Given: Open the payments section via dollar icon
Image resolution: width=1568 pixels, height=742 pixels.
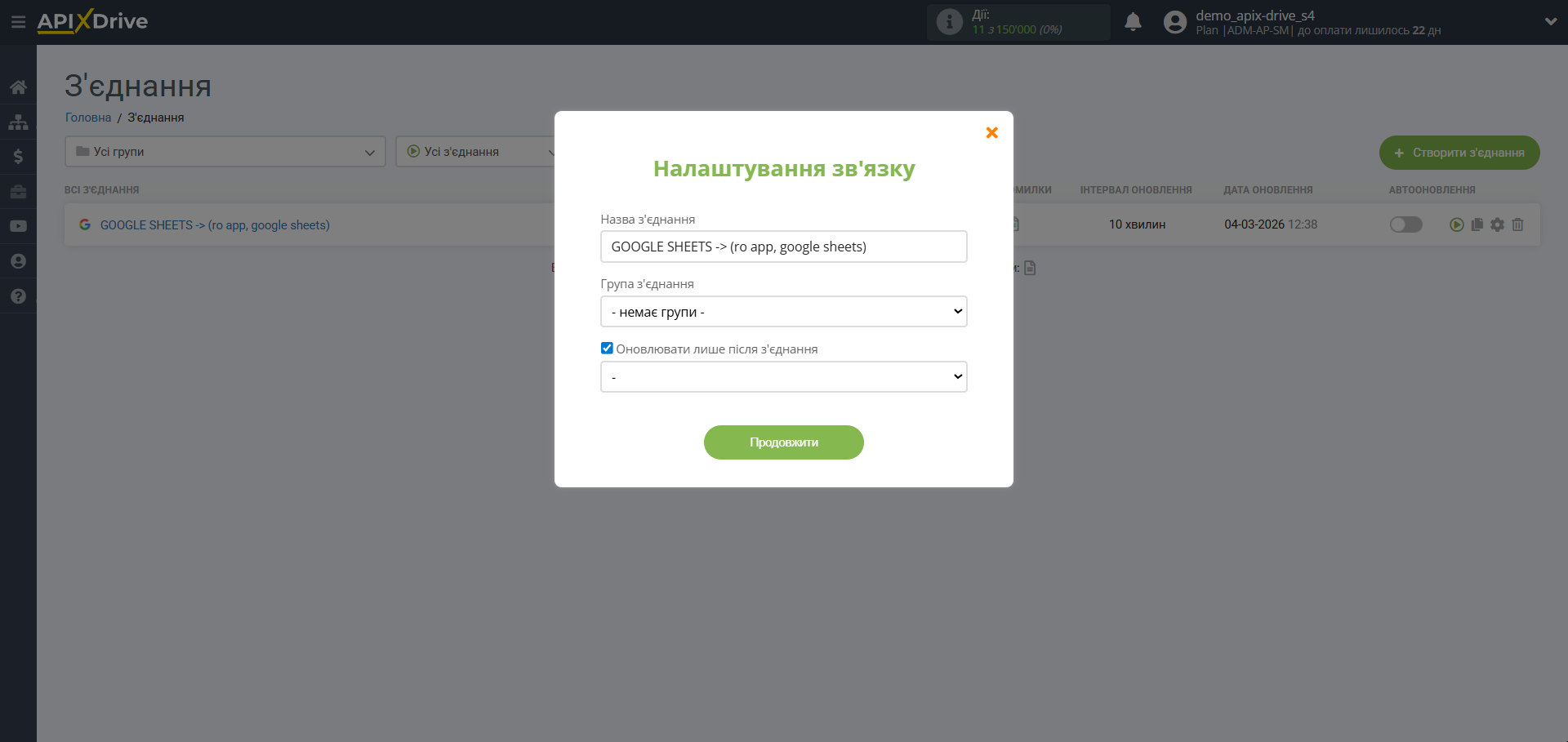Looking at the screenshot, I should [18, 157].
